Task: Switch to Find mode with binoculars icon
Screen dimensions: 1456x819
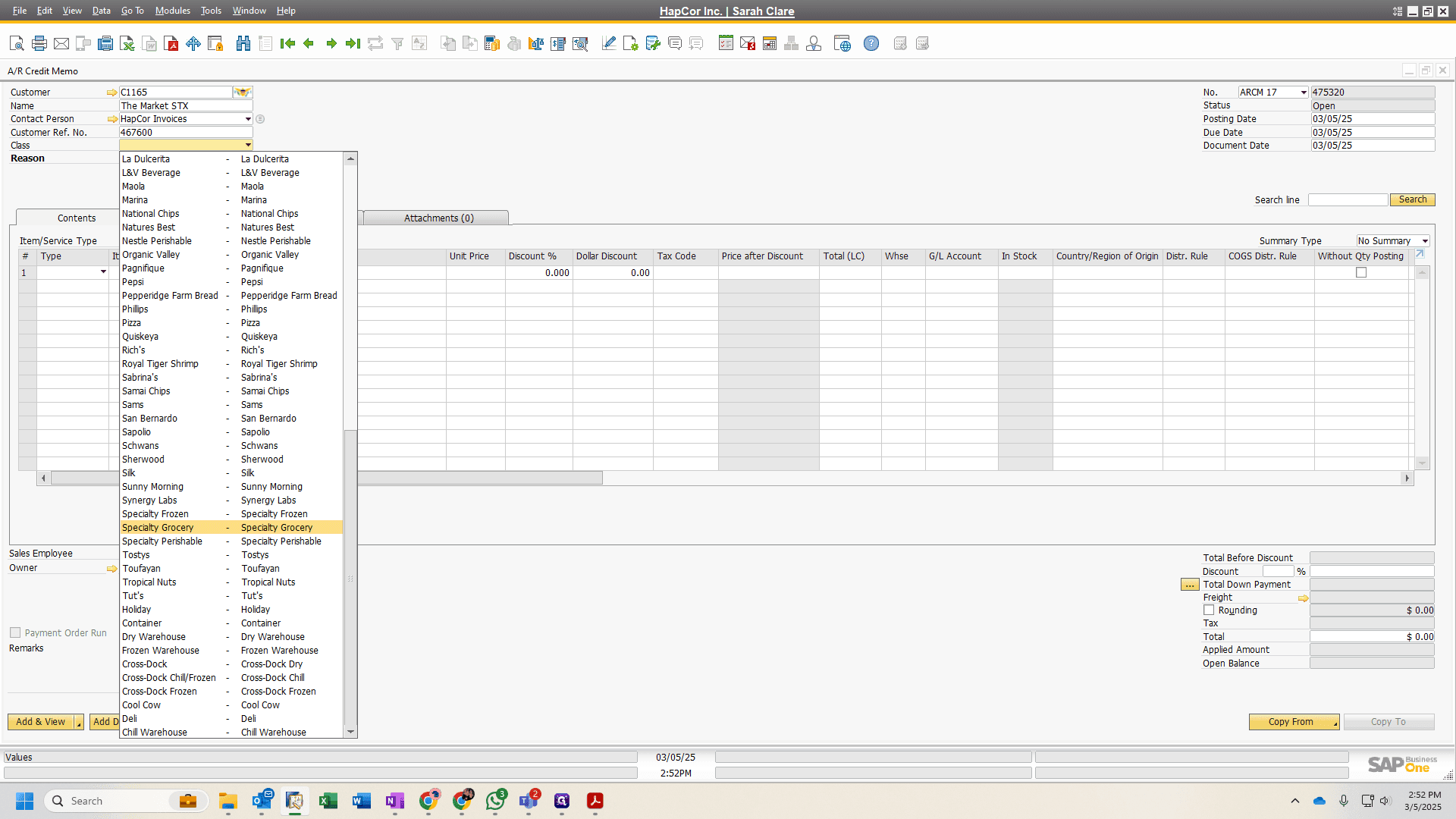Action: [x=243, y=44]
